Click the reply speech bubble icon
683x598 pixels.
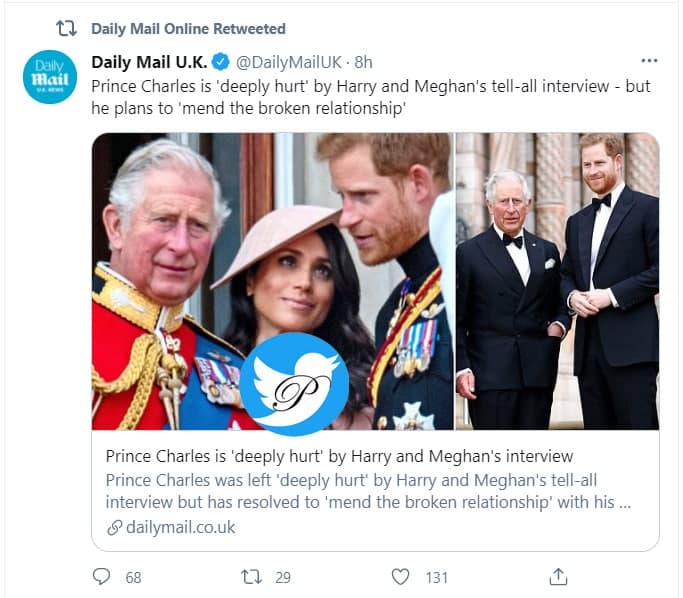pos(101,577)
